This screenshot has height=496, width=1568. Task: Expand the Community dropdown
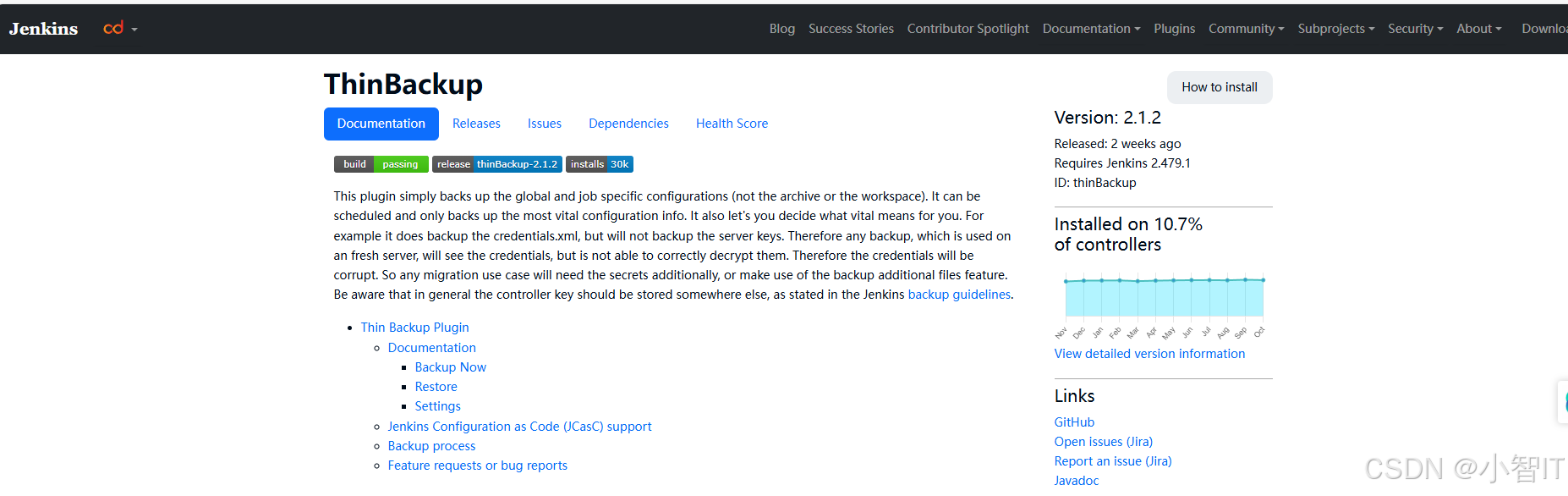coord(1246,29)
